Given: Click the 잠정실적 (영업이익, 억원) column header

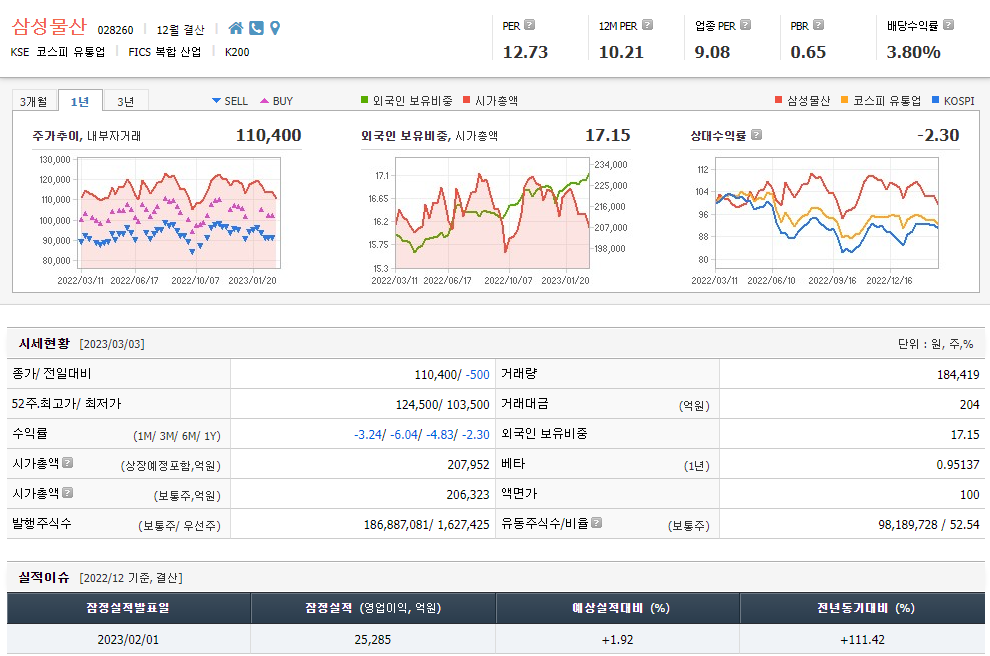Looking at the screenshot, I should 373,607.
